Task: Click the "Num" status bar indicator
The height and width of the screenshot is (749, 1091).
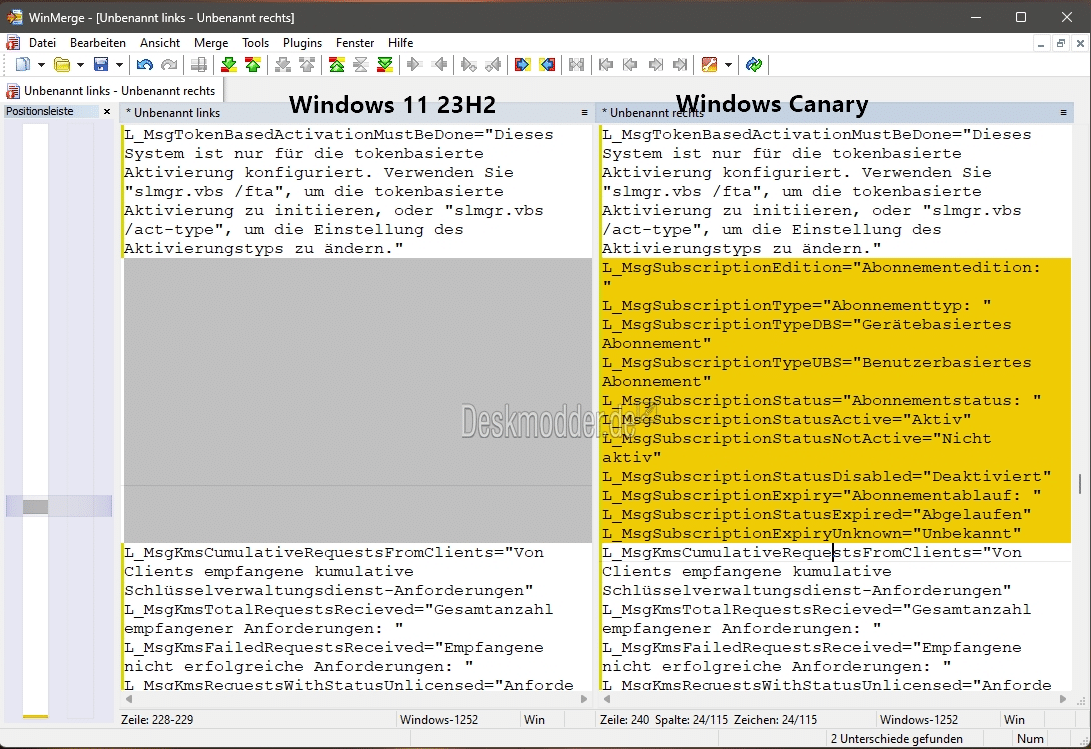Action: (x=1030, y=739)
